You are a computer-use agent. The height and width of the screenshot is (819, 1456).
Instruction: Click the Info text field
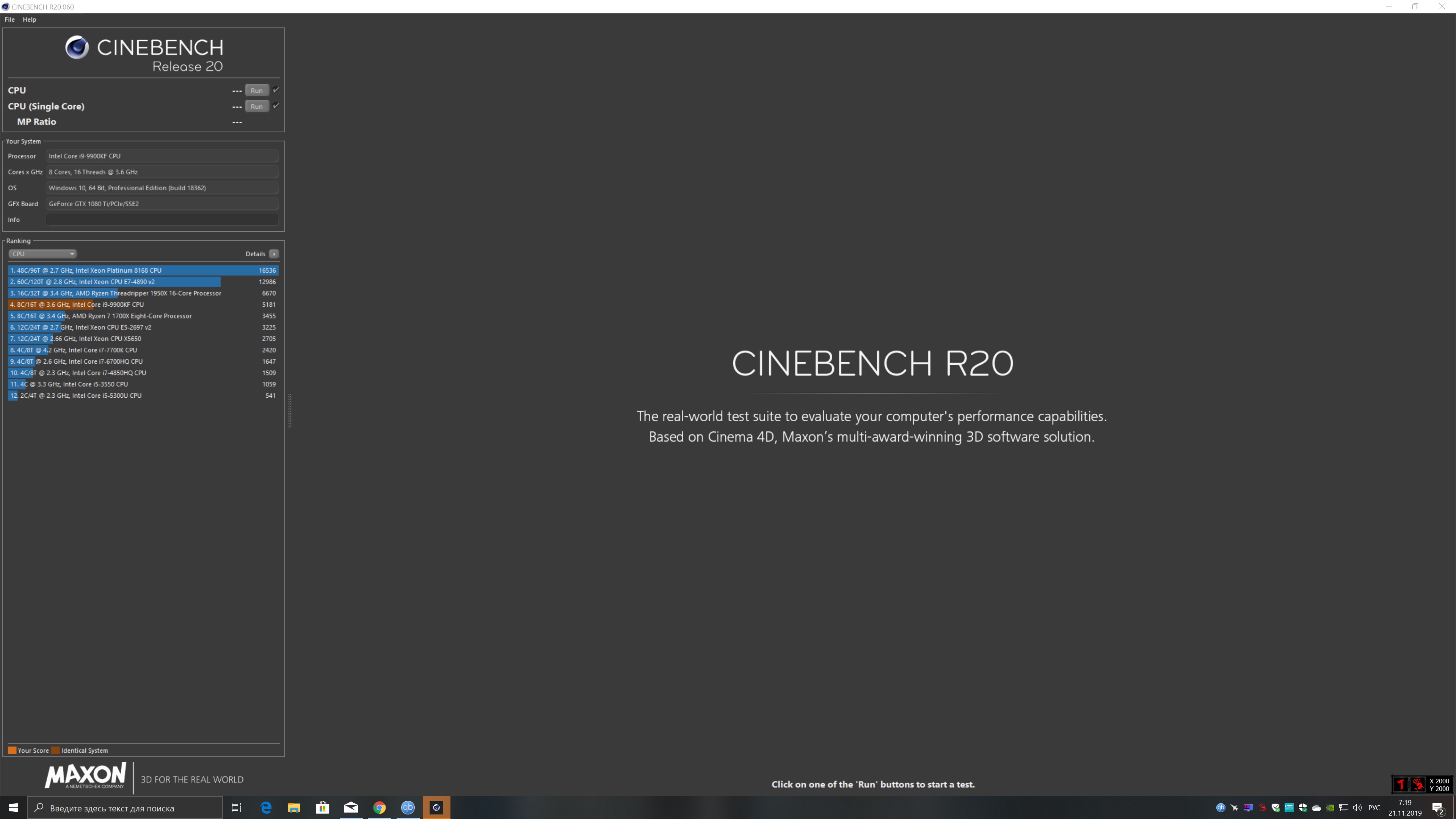[x=162, y=220]
